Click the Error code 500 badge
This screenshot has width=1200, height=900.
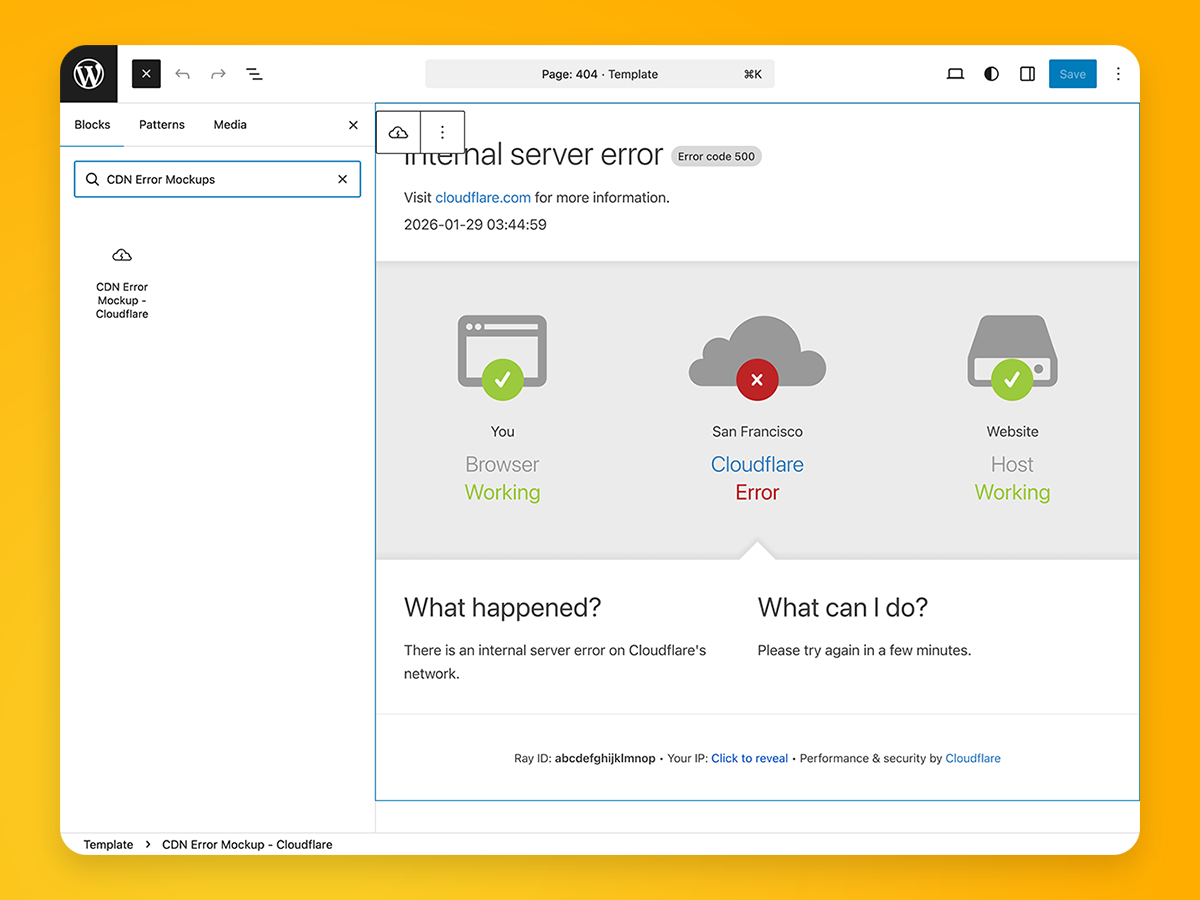coord(716,157)
